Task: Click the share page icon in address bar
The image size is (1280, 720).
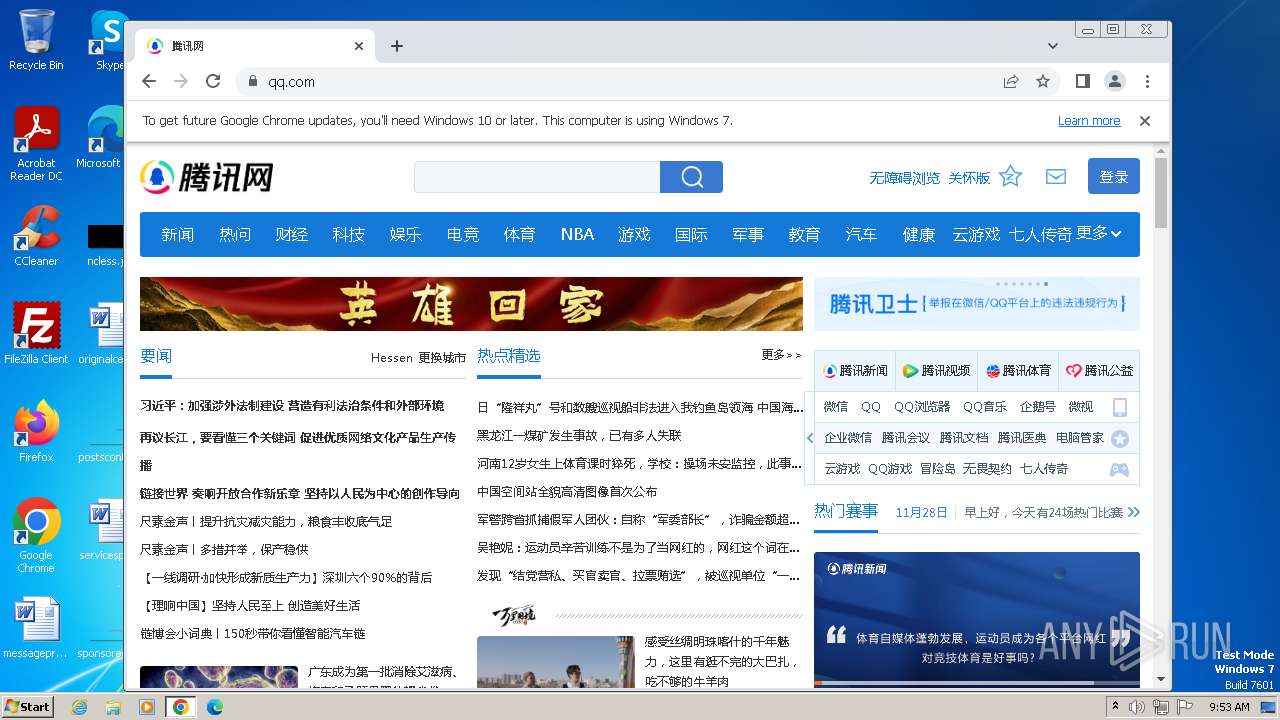Action: [x=1011, y=81]
